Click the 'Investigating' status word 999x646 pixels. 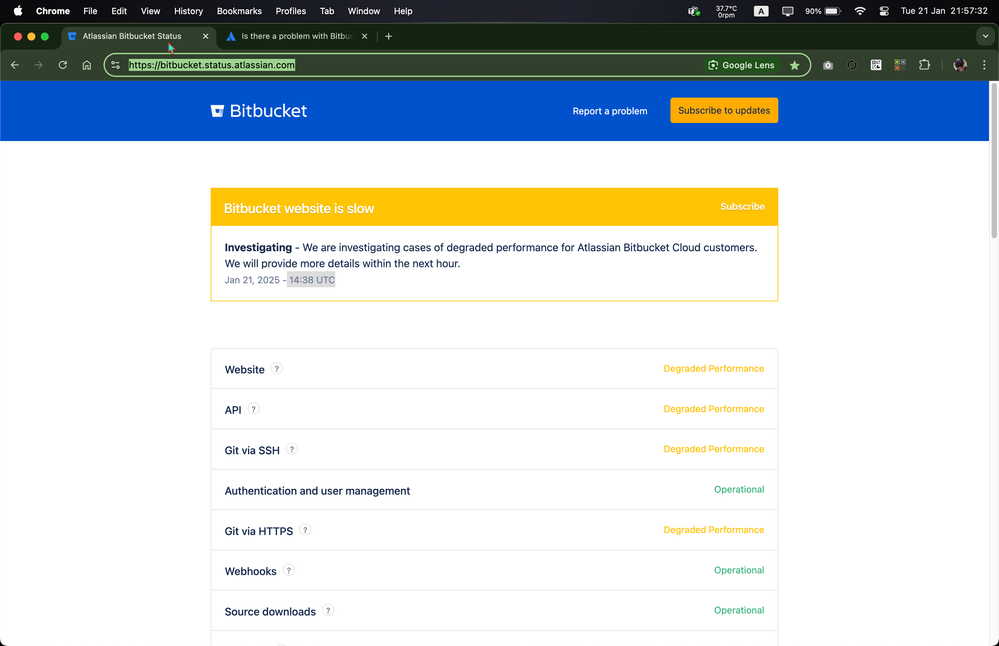click(x=258, y=247)
